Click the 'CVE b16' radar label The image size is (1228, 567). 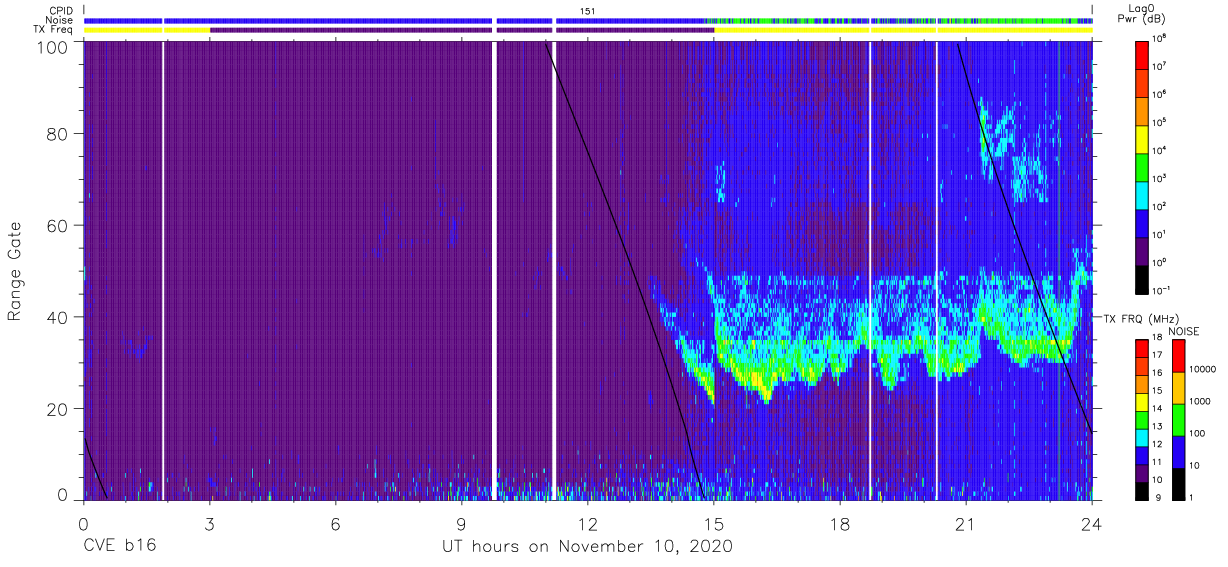point(119,547)
